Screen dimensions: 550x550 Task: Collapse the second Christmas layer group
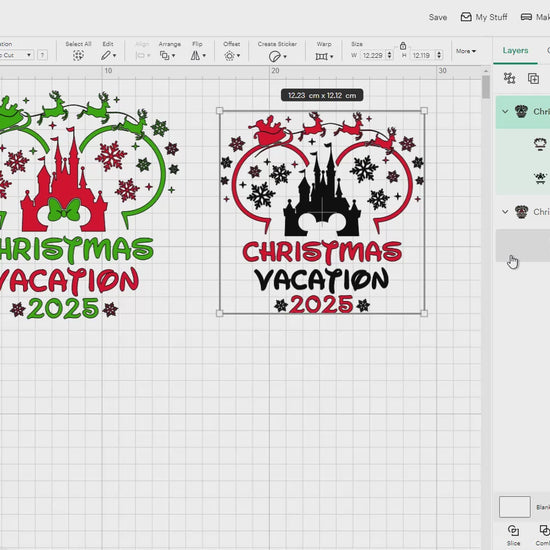click(x=505, y=212)
